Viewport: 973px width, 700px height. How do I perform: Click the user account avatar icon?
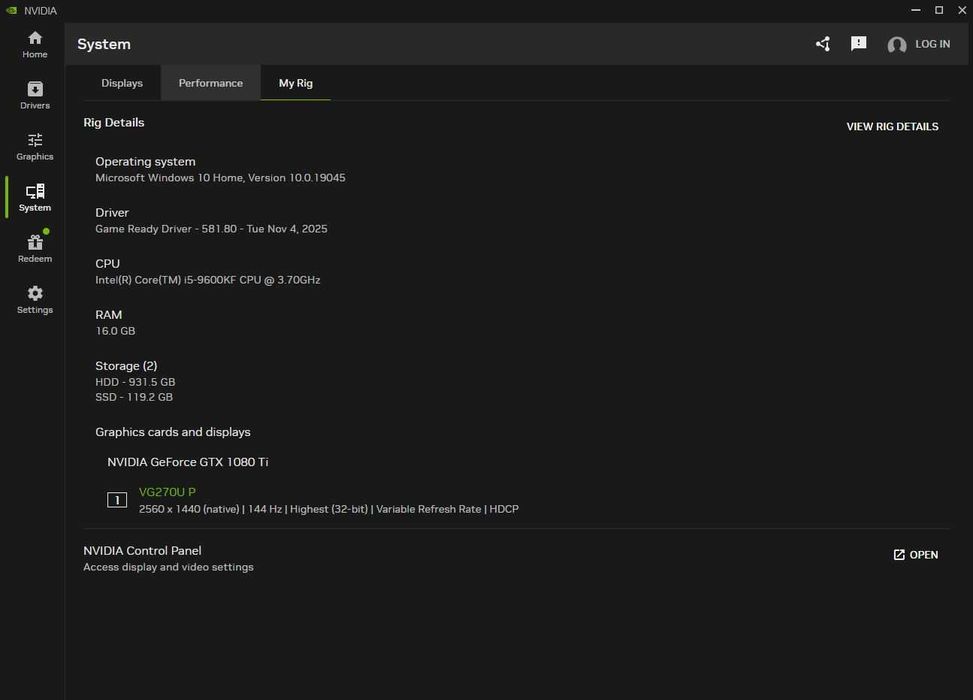897,45
